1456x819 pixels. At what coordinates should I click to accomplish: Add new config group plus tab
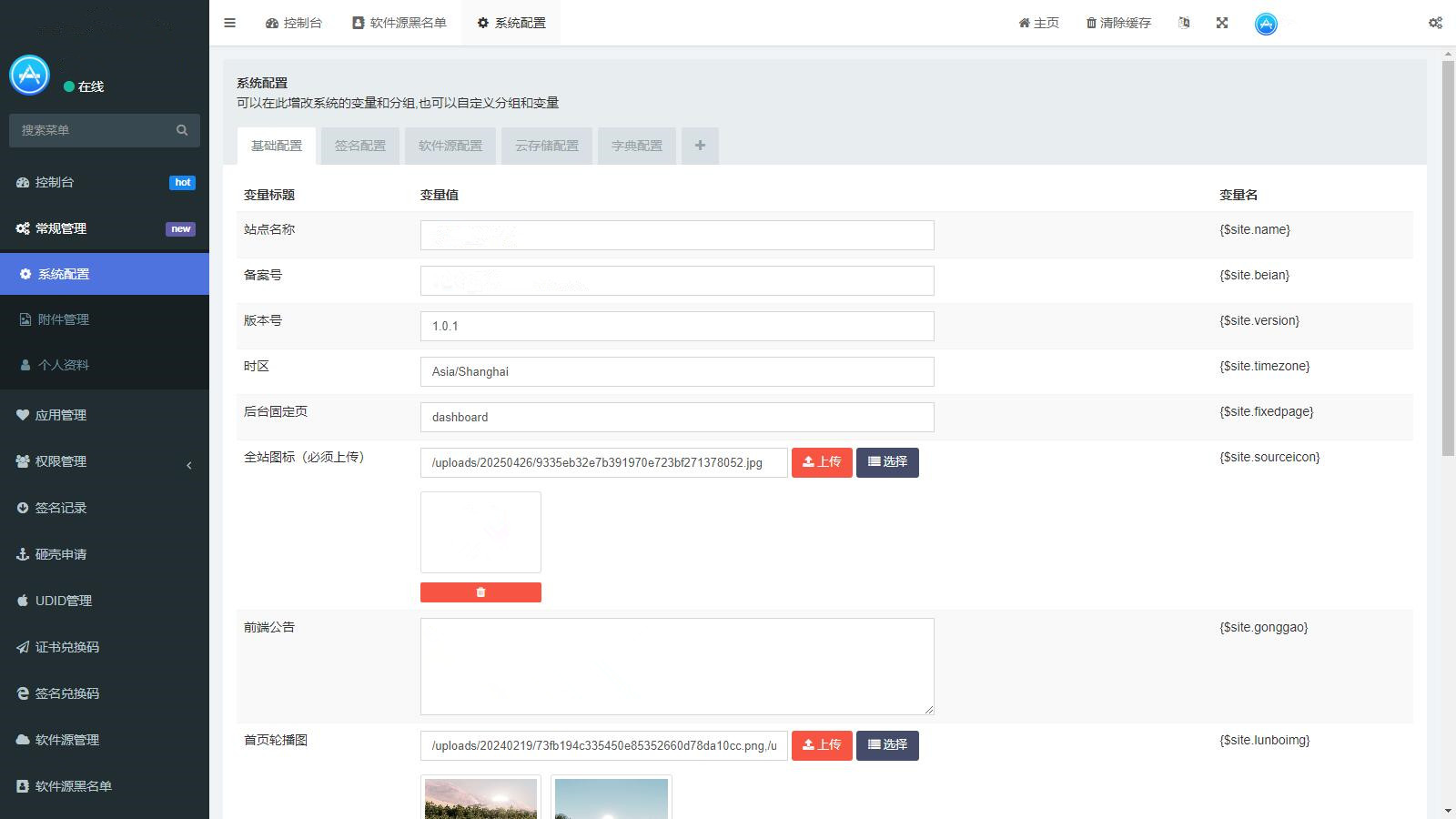coord(700,146)
